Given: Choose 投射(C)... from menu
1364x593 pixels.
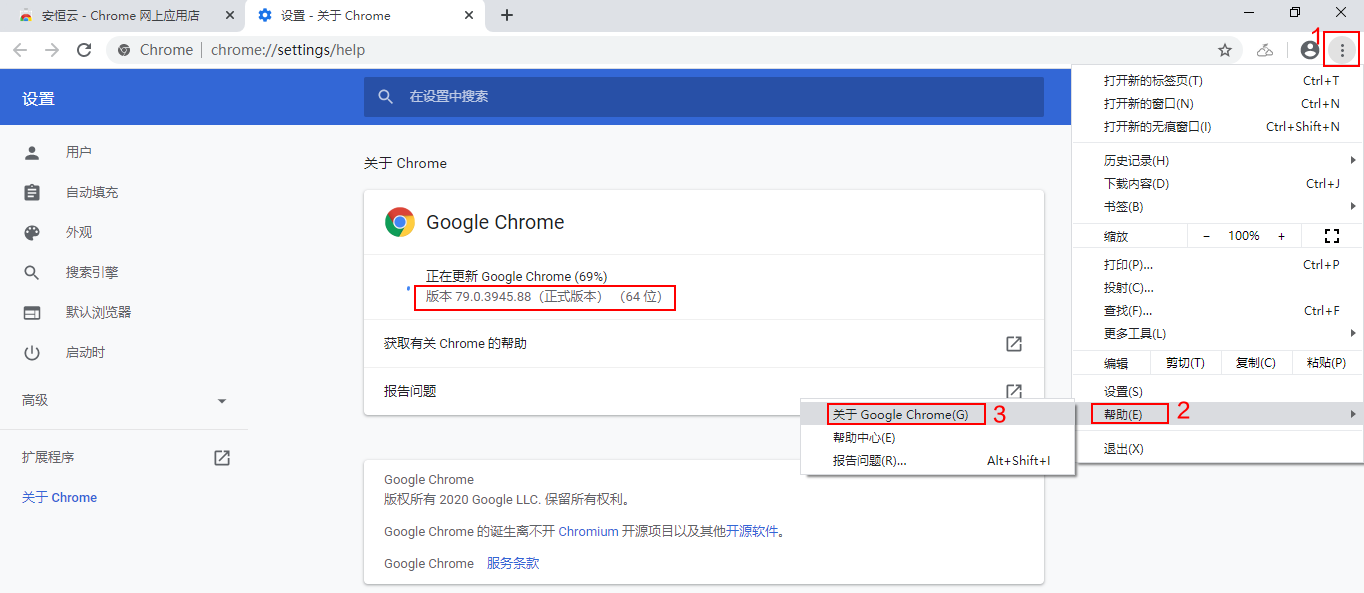Looking at the screenshot, I should tap(1217, 288).
